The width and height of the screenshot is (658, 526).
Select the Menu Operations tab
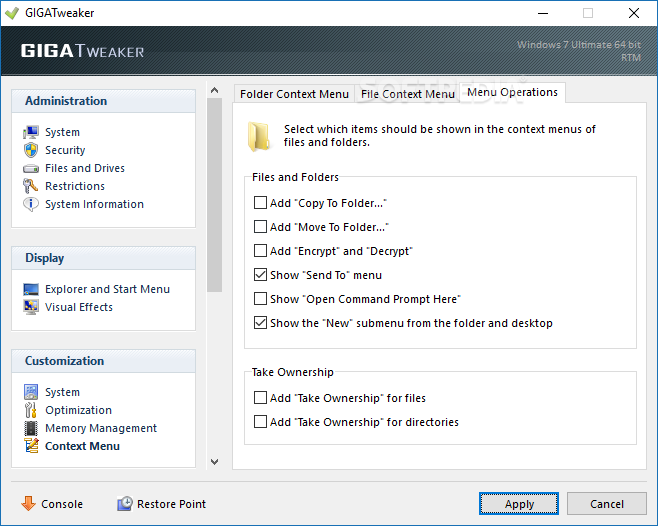[x=512, y=92]
